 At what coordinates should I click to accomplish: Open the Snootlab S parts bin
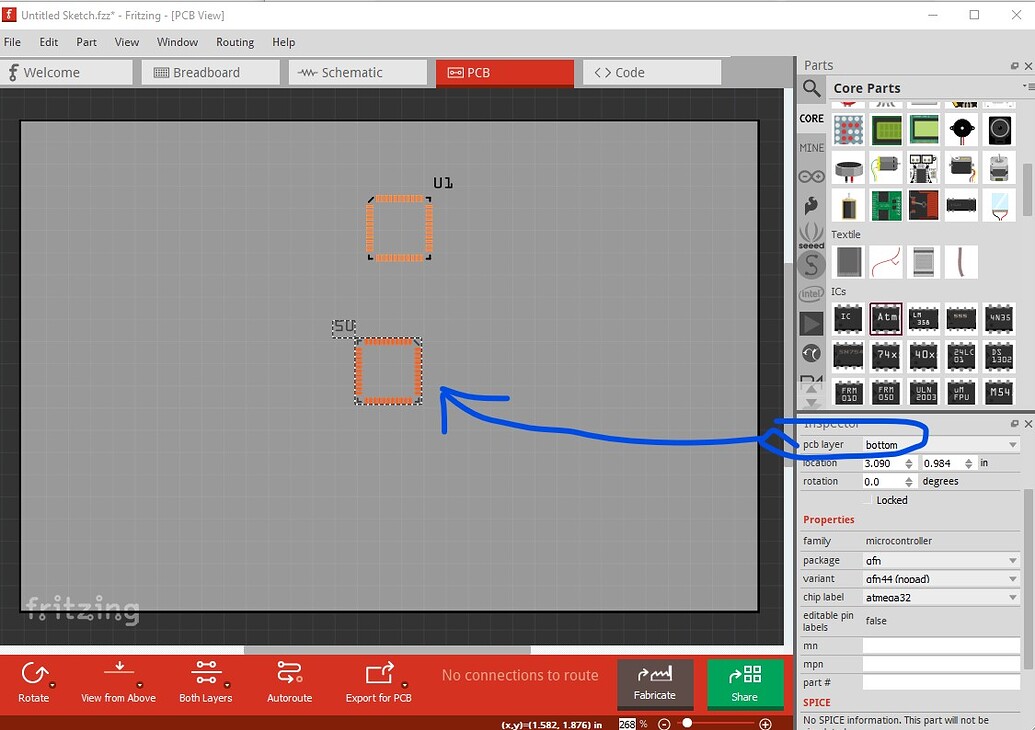tap(811, 265)
